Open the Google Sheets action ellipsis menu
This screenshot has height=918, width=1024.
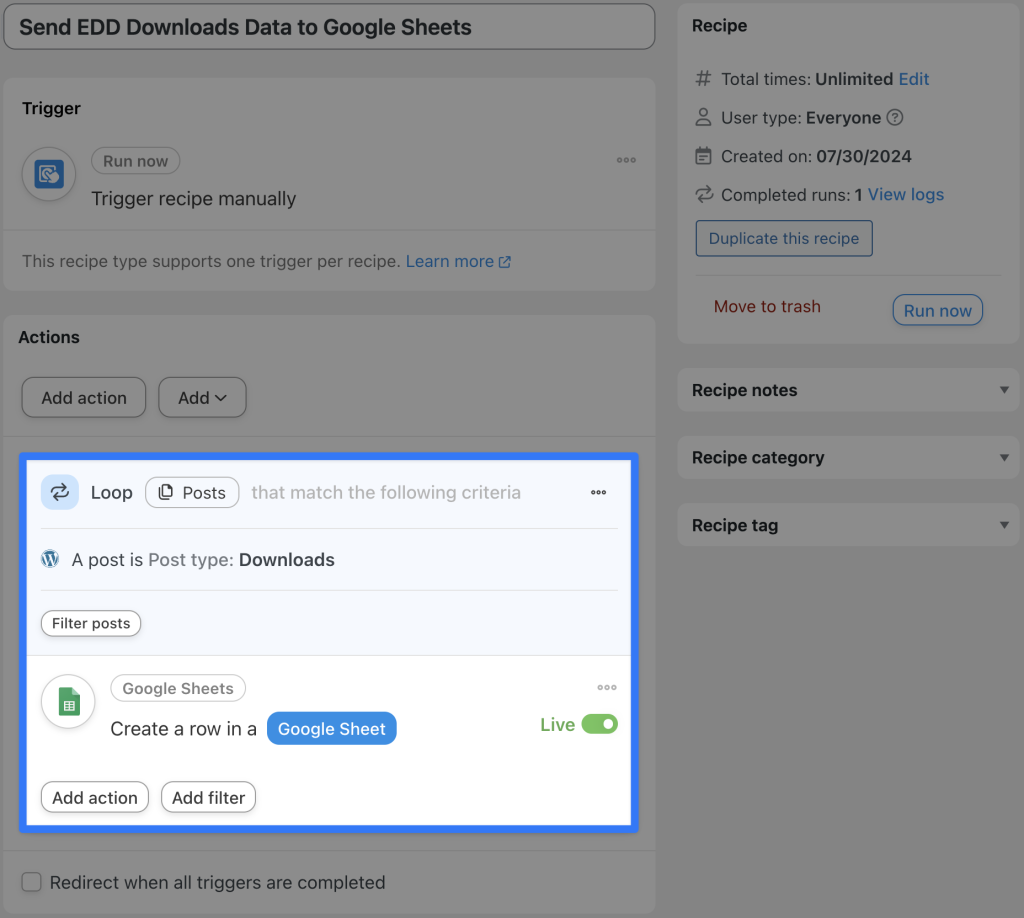coord(606,687)
